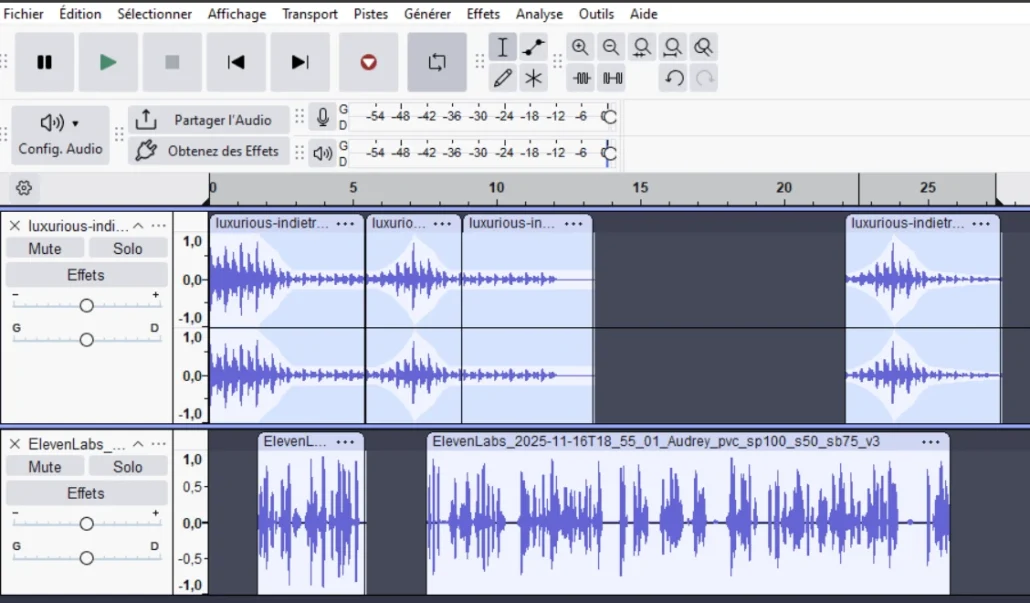The image size is (1030, 603).
Task: Solo the ElevenLabs track
Action: (x=128, y=466)
